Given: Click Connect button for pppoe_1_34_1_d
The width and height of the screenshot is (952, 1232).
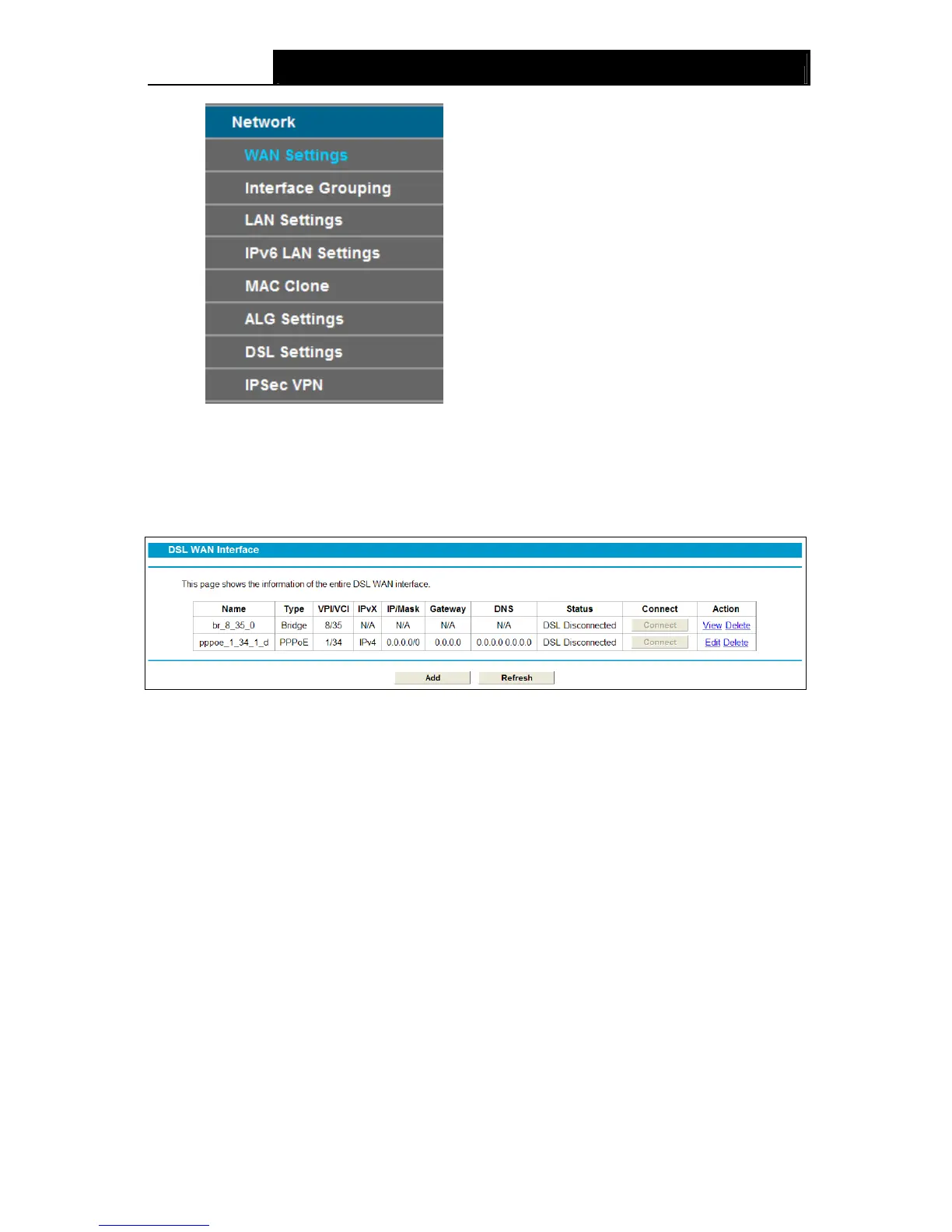Looking at the screenshot, I should 660,642.
